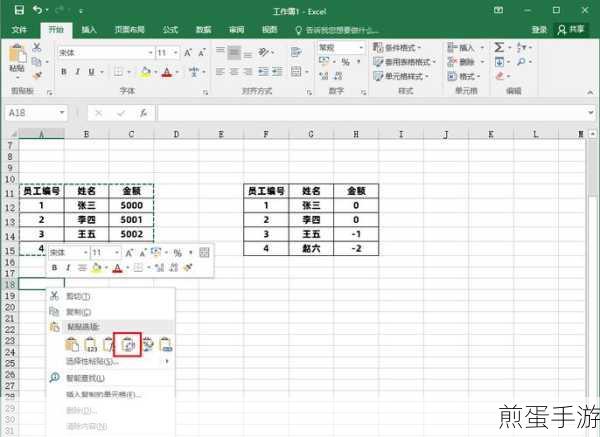Collapse the ribbon with the bottom-right chevron
Image resolution: width=600 pixels, height=437 pixels.
point(590,92)
